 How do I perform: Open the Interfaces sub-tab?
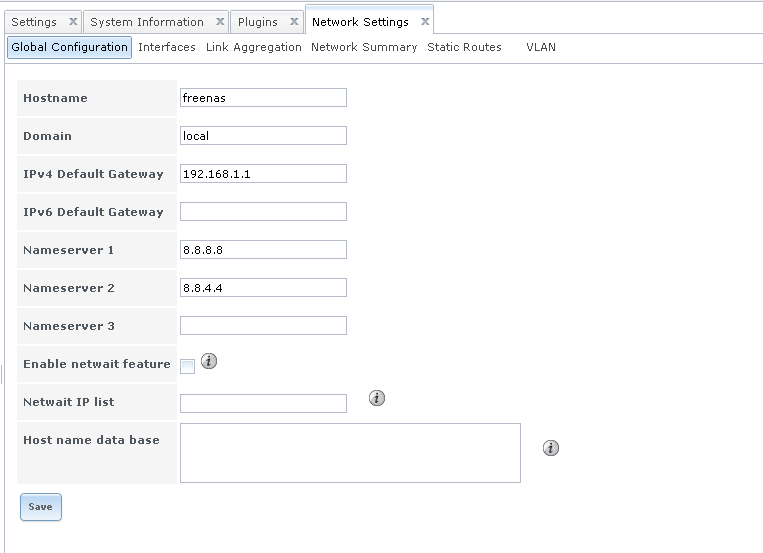[167, 47]
